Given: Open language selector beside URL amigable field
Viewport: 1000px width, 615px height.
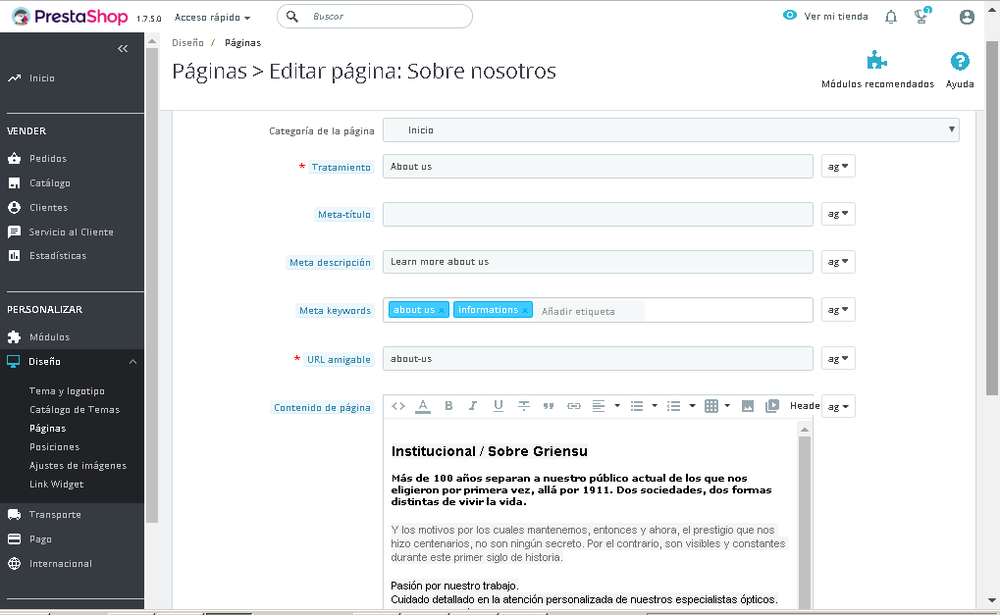Looking at the screenshot, I should tap(838, 359).
